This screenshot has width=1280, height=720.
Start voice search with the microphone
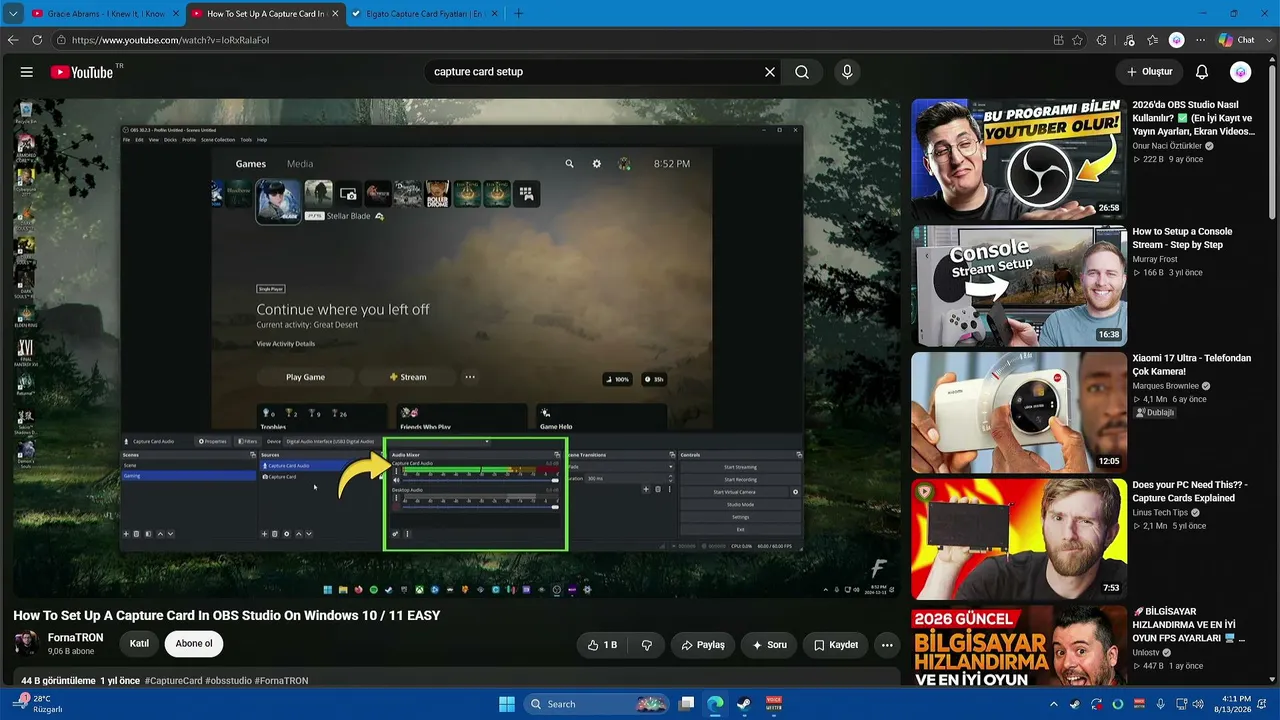(847, 72)
